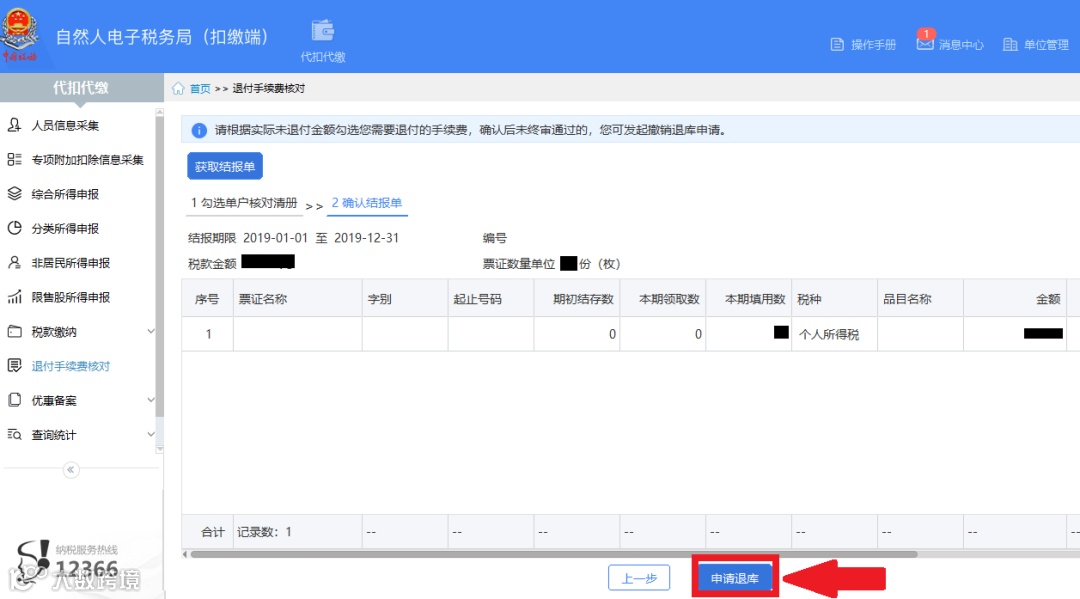
Task: Click the 获取结报单 button
Action: (225, 167)
